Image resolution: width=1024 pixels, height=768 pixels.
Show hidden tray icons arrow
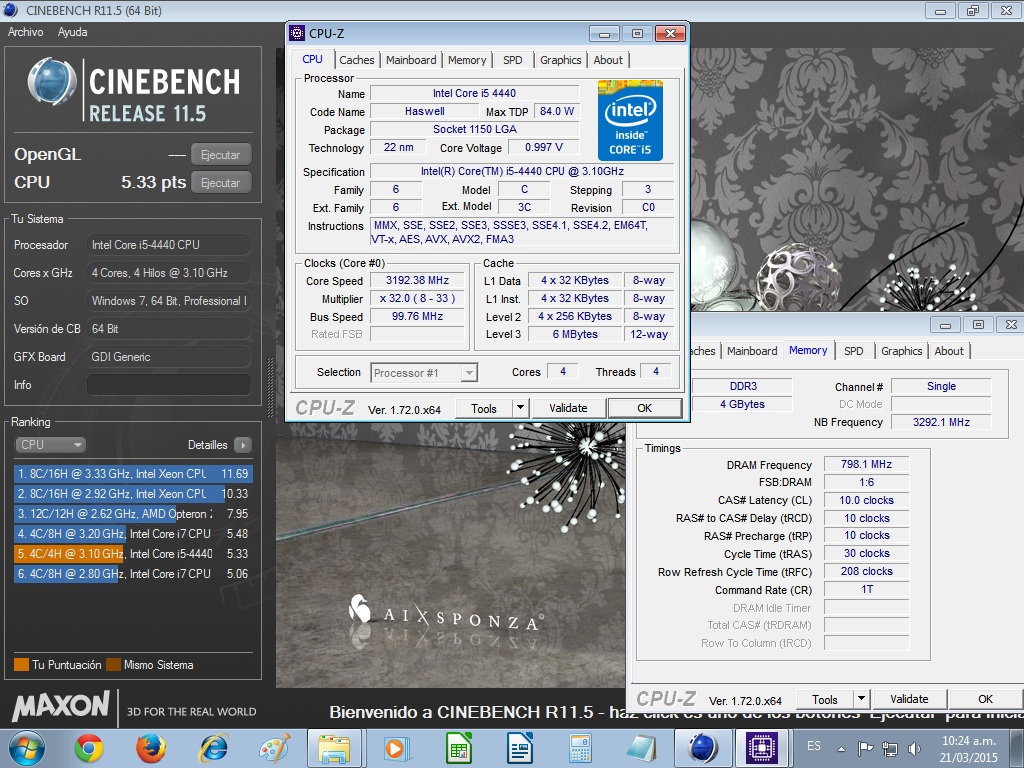click(x=841, y=749)
